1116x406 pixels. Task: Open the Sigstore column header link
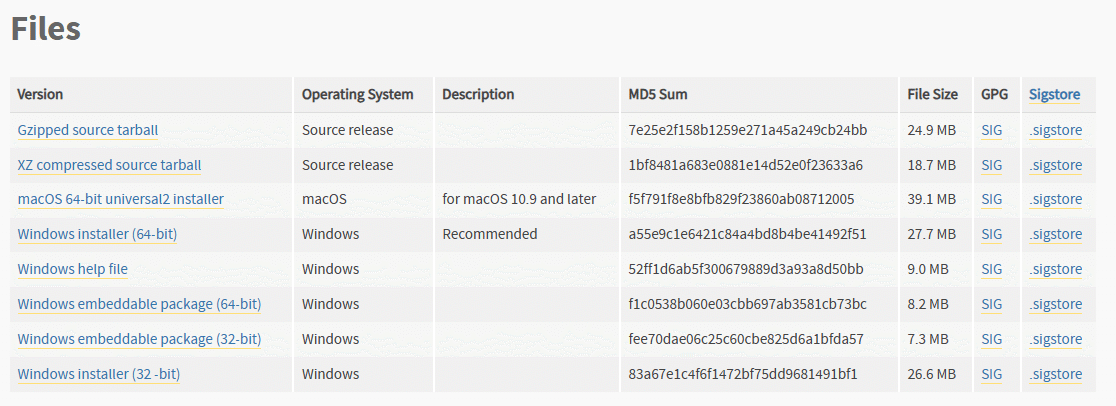(x=1054, y=94)
